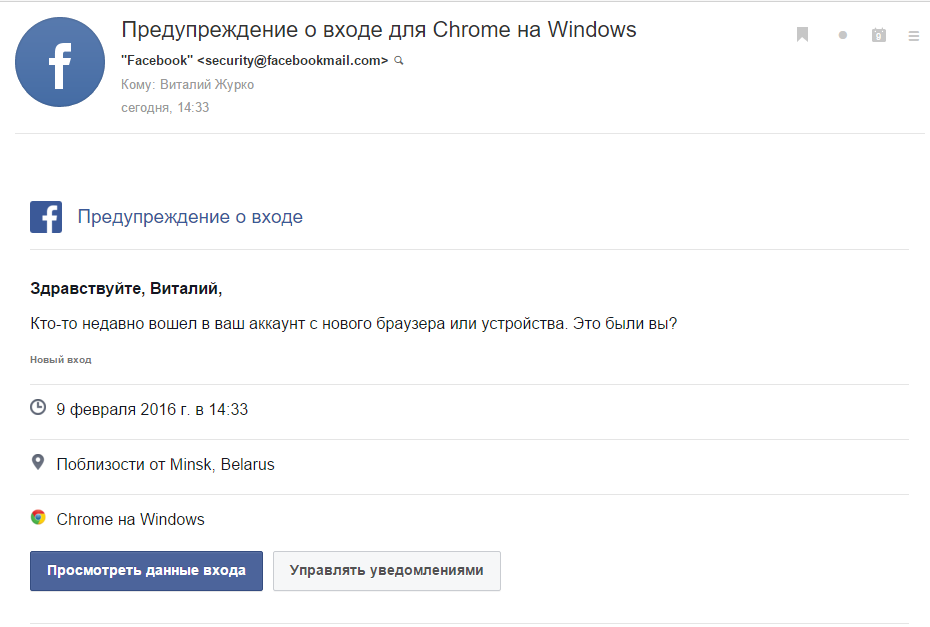Open the calendar reminder icon
The image size is (930, 627).
coord(879,35)
